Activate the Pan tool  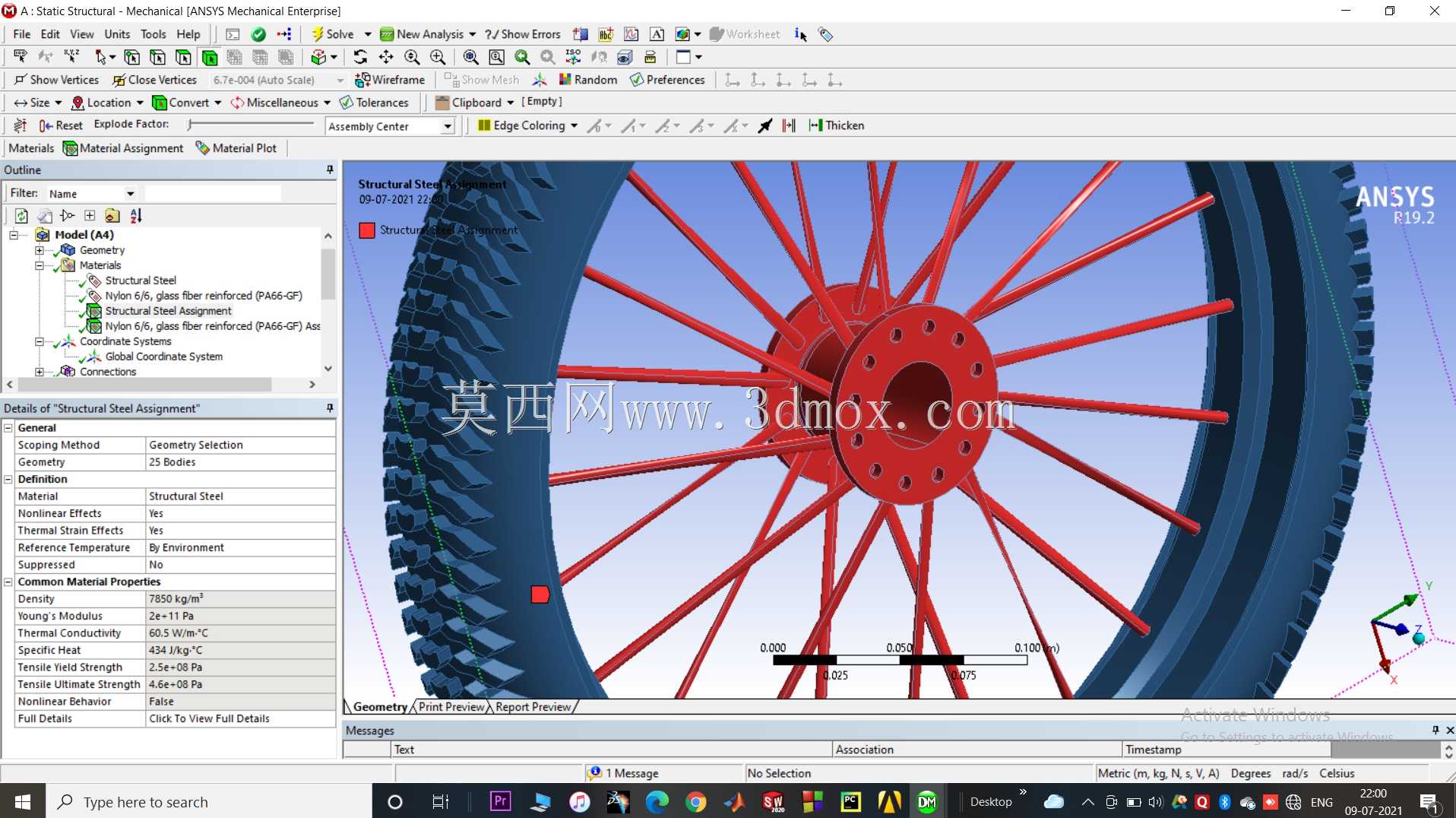[386, 57]
